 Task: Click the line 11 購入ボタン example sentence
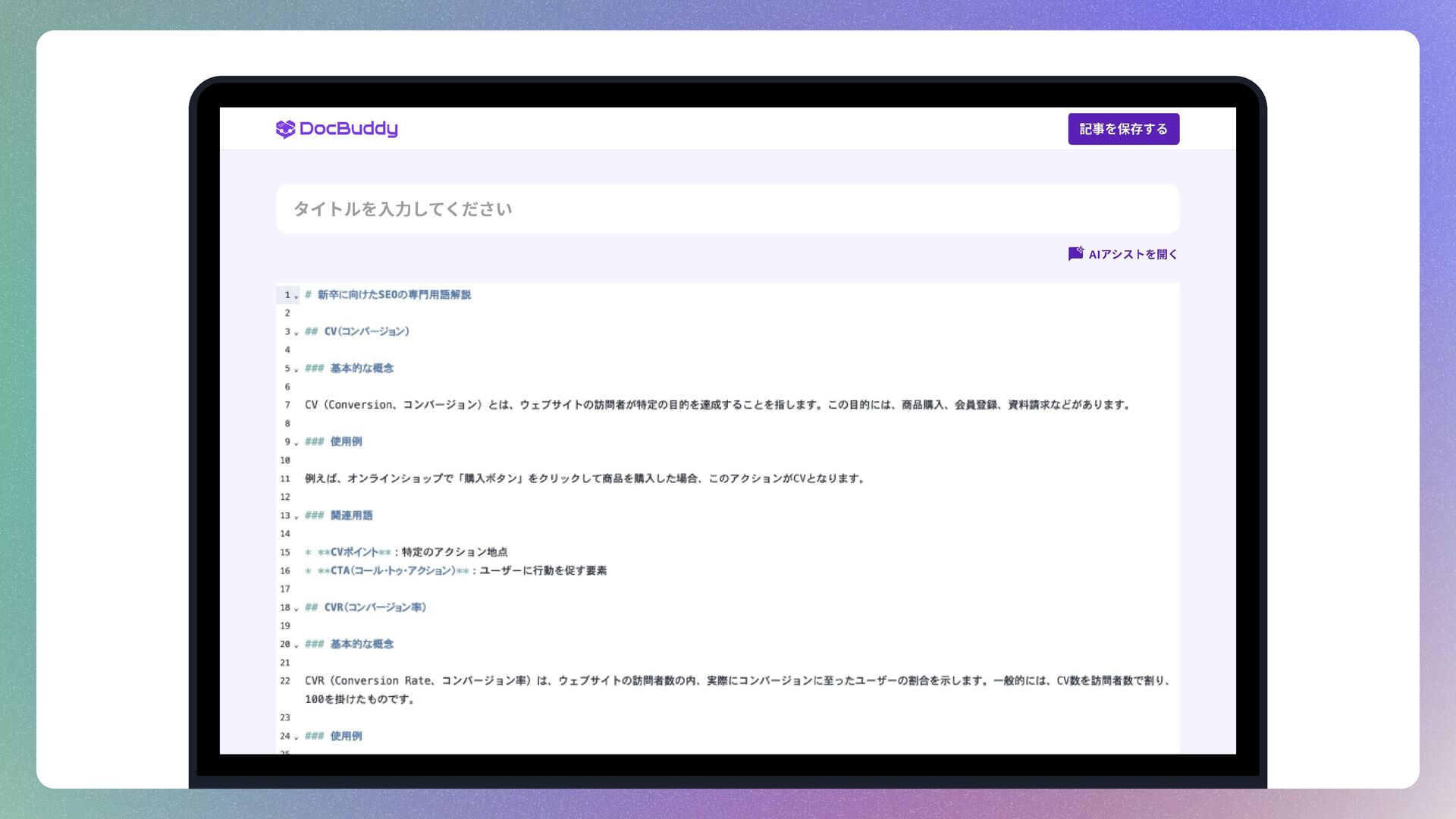(x=584, y=479)
